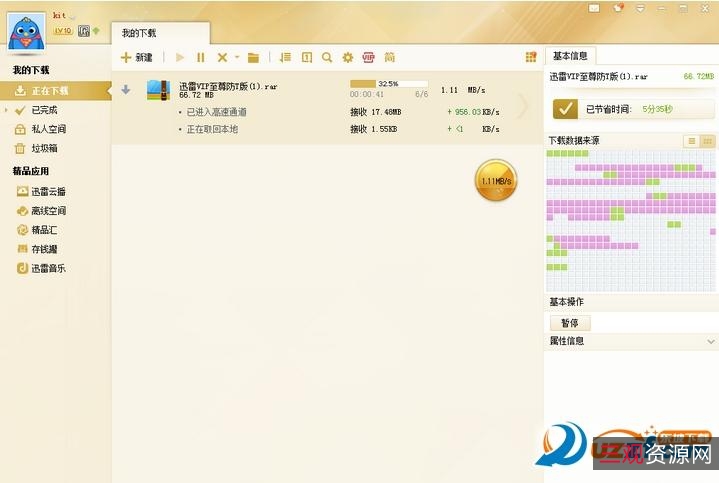The width and height of the screenshot is (719, 483).
Task: Switch to the 基本信息 tab
Action: click(x=570, y=56)
